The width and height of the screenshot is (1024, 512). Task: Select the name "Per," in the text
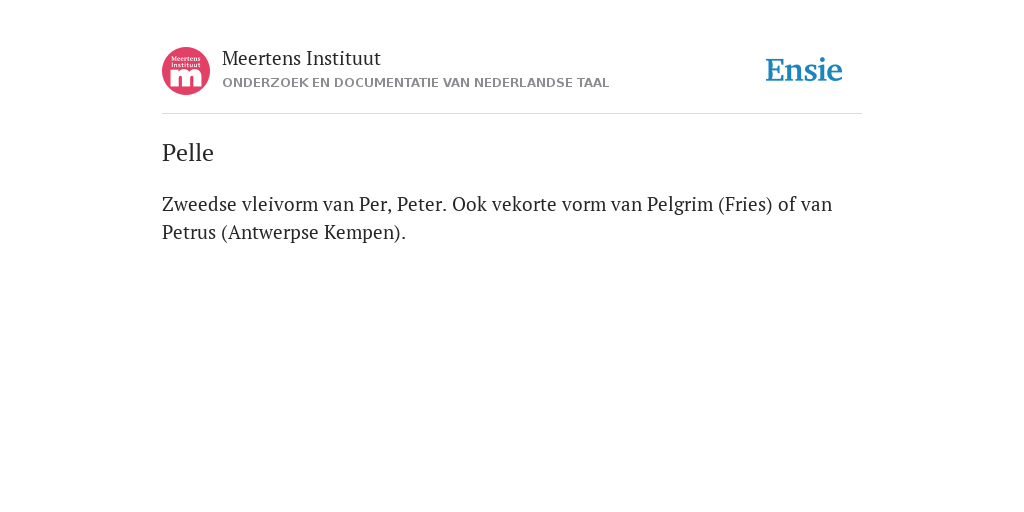(376, 204)
